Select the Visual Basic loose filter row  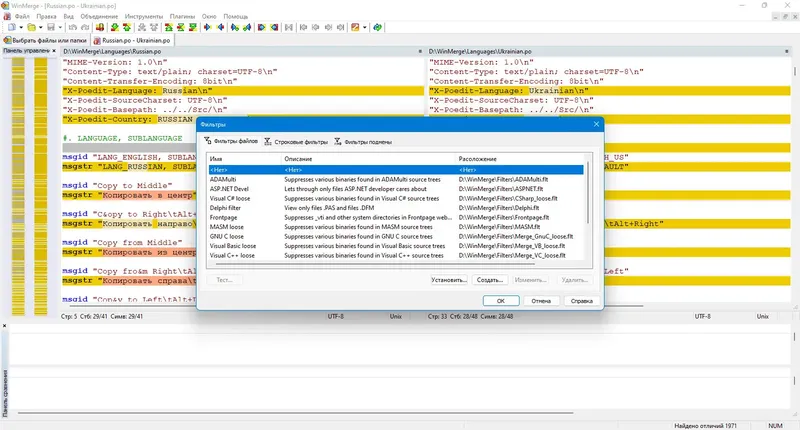point(396,246)
